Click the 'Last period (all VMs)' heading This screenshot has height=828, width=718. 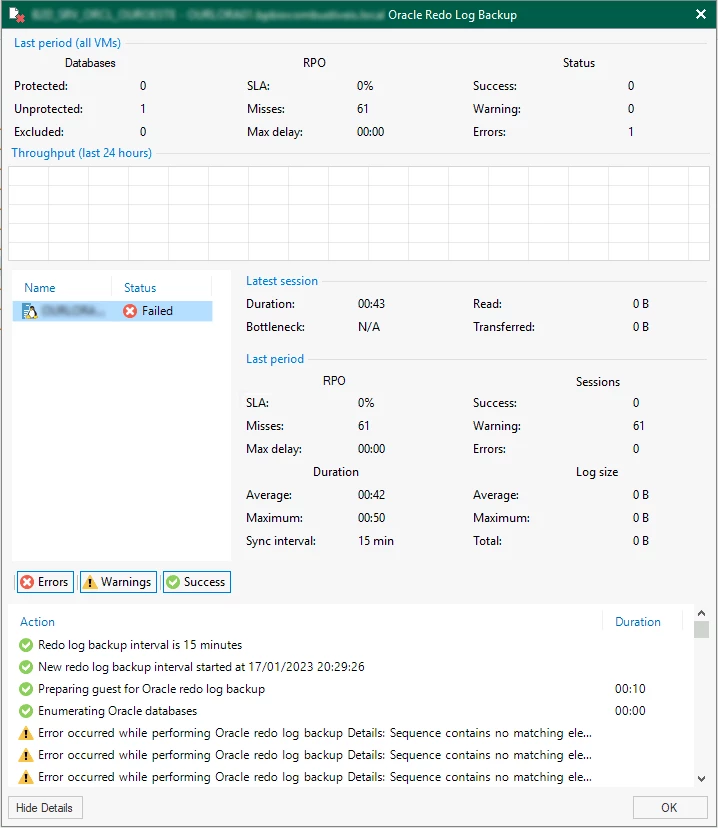pyautogui.click(x=68, y=43)
